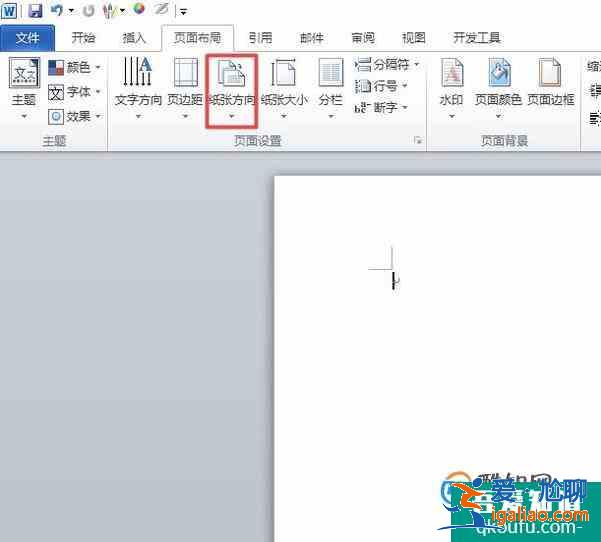Open theme 效果 effects dropdown
The image size is (601, 542).
[74, 116]
